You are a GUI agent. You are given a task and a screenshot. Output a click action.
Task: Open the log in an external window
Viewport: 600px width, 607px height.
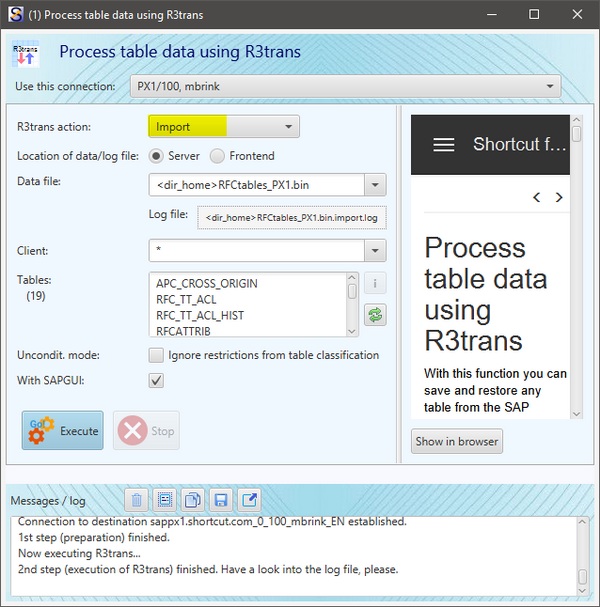coord(249,499)
